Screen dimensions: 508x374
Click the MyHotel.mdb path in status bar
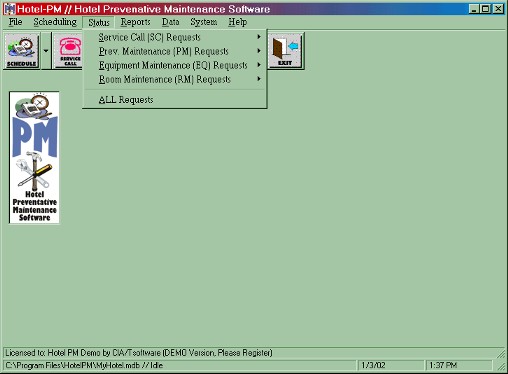tap(84, 365)
